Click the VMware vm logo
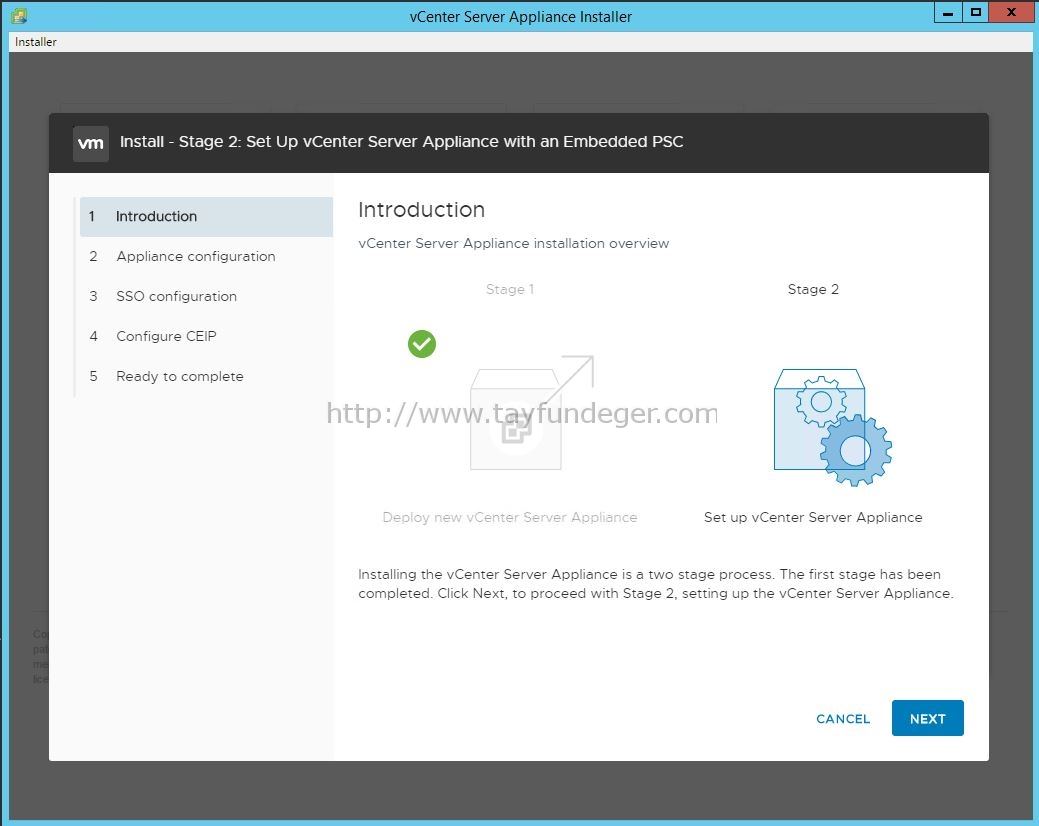 [91, 143]
